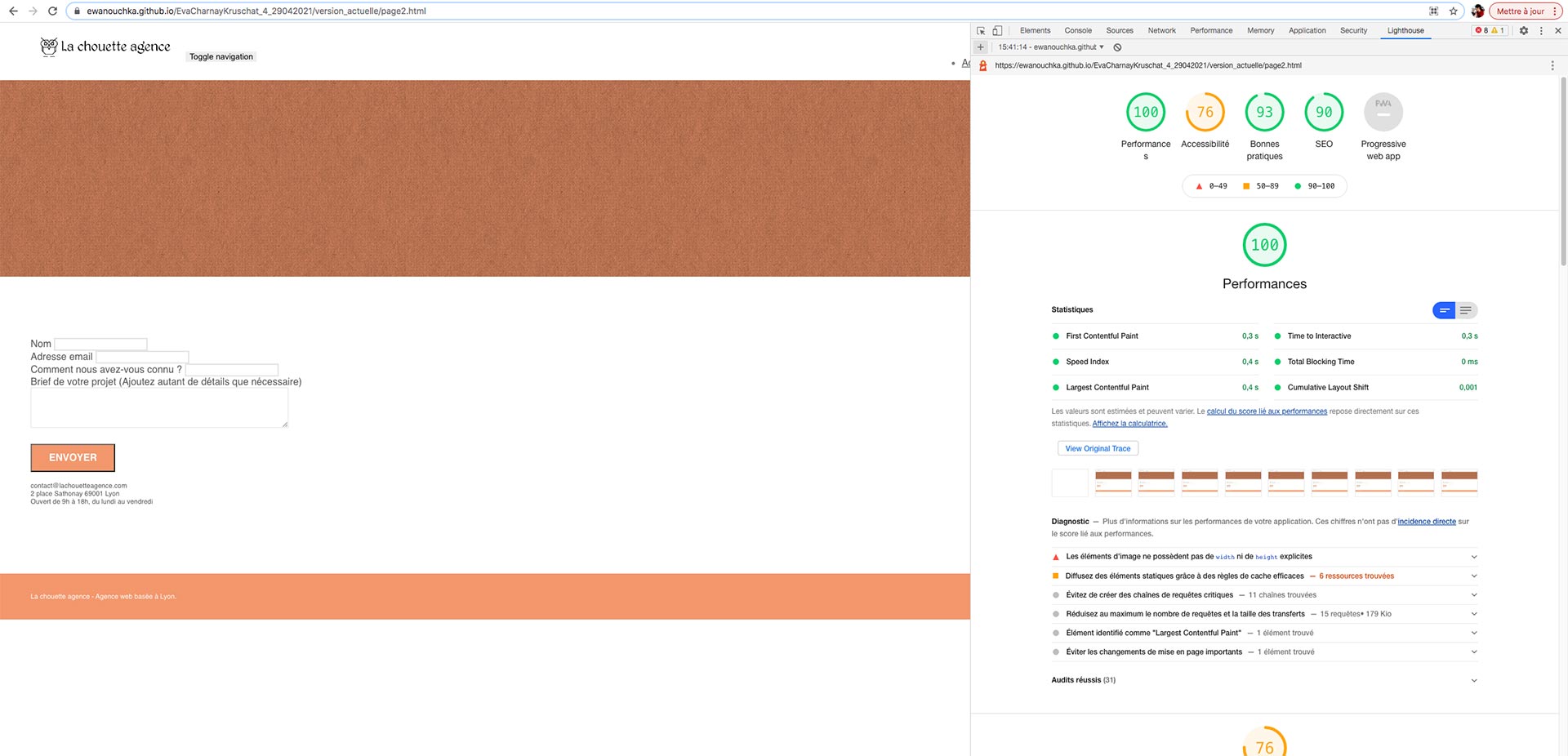Click the View Original Trace button
1568x756 pixels.
click(1098, 448)
